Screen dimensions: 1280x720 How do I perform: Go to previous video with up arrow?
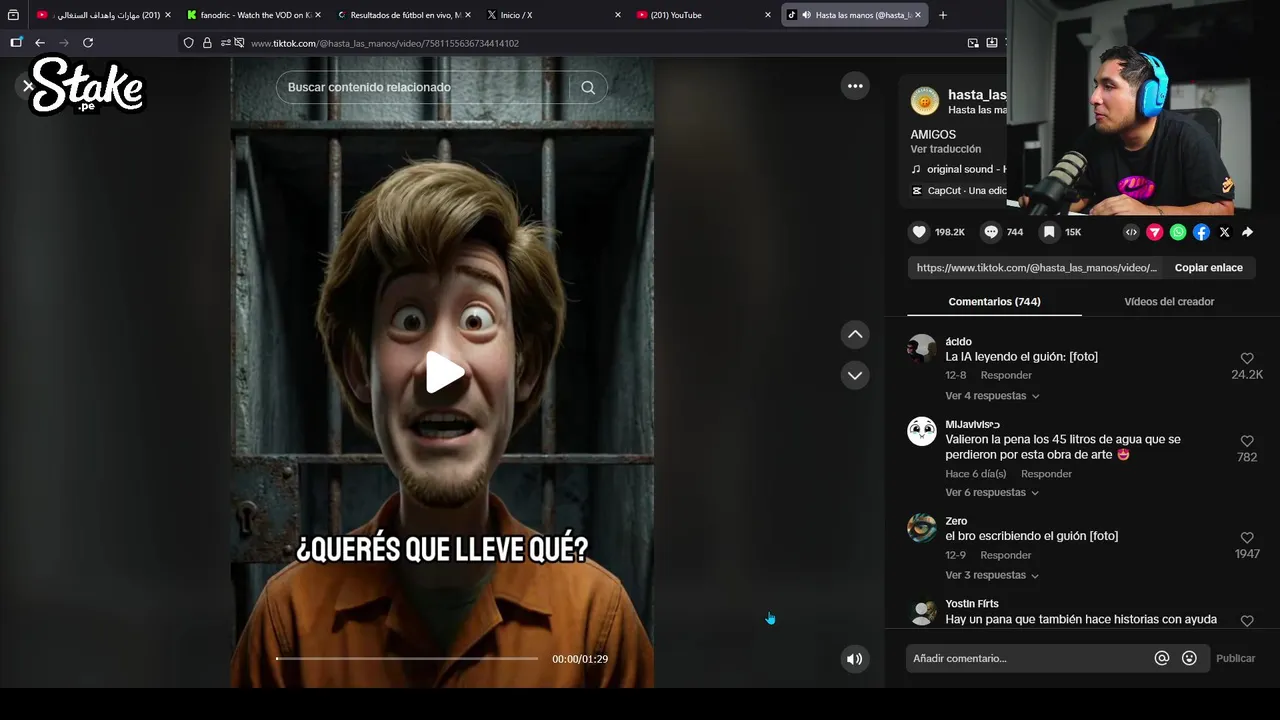point(855,334)
